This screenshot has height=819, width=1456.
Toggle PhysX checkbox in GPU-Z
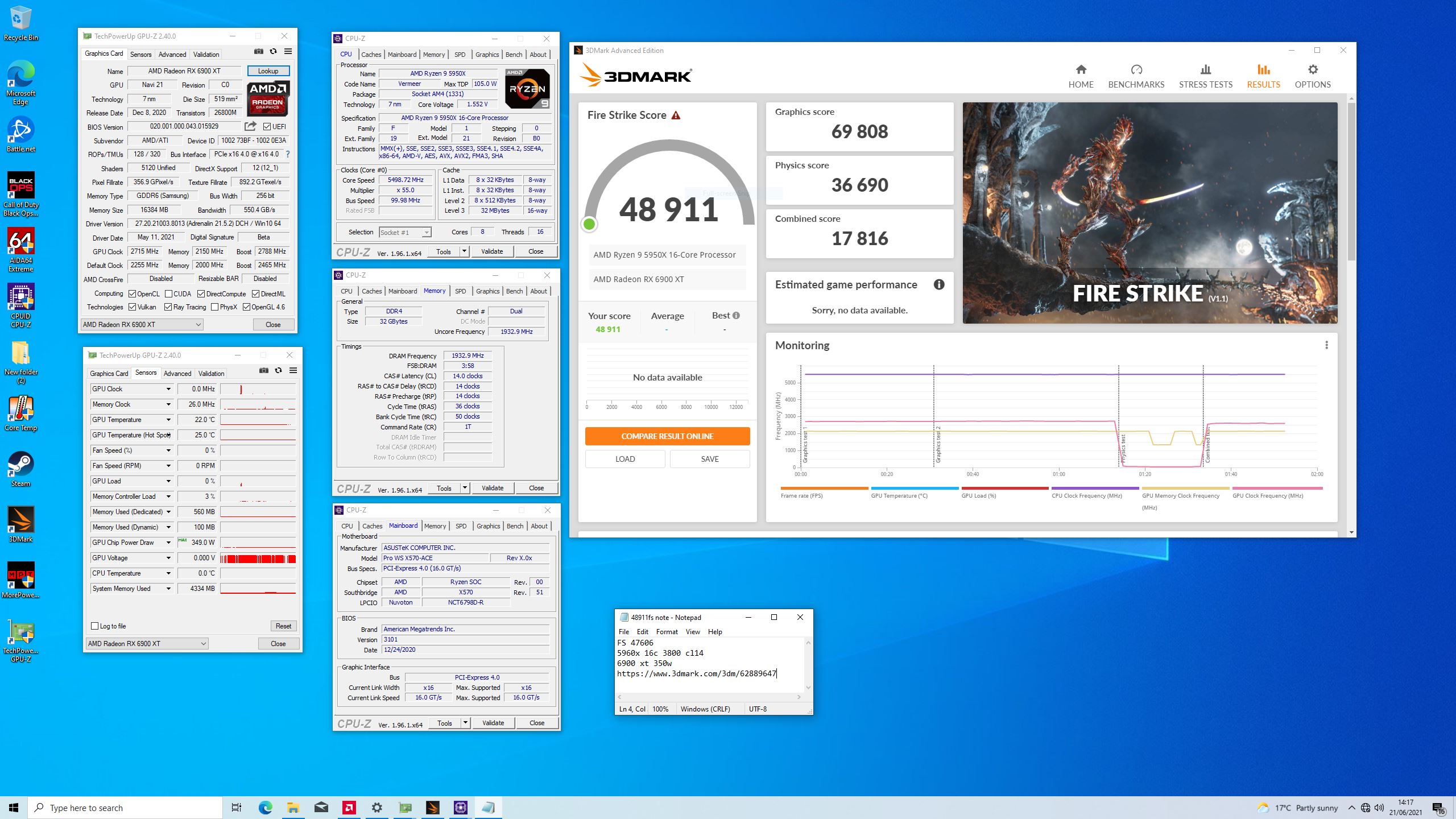(214, 307)
